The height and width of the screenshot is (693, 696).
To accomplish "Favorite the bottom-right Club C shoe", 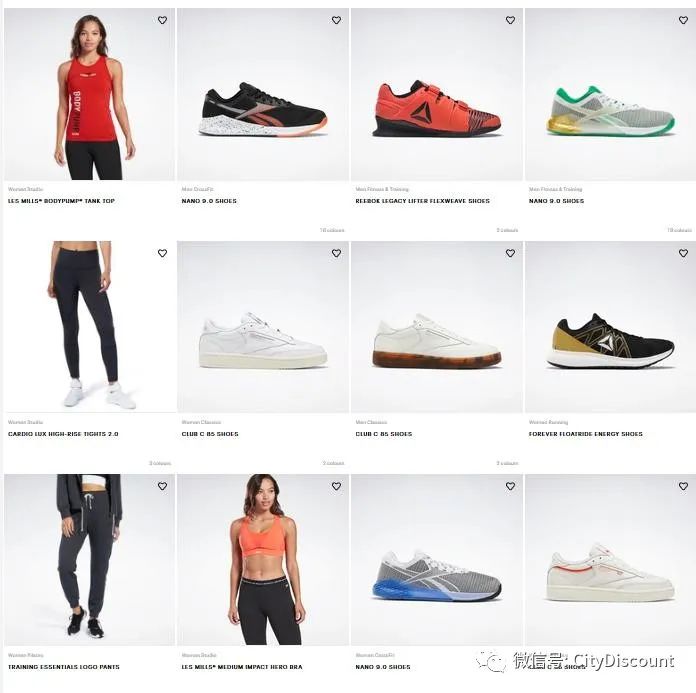I will click(x=684, y=486).
